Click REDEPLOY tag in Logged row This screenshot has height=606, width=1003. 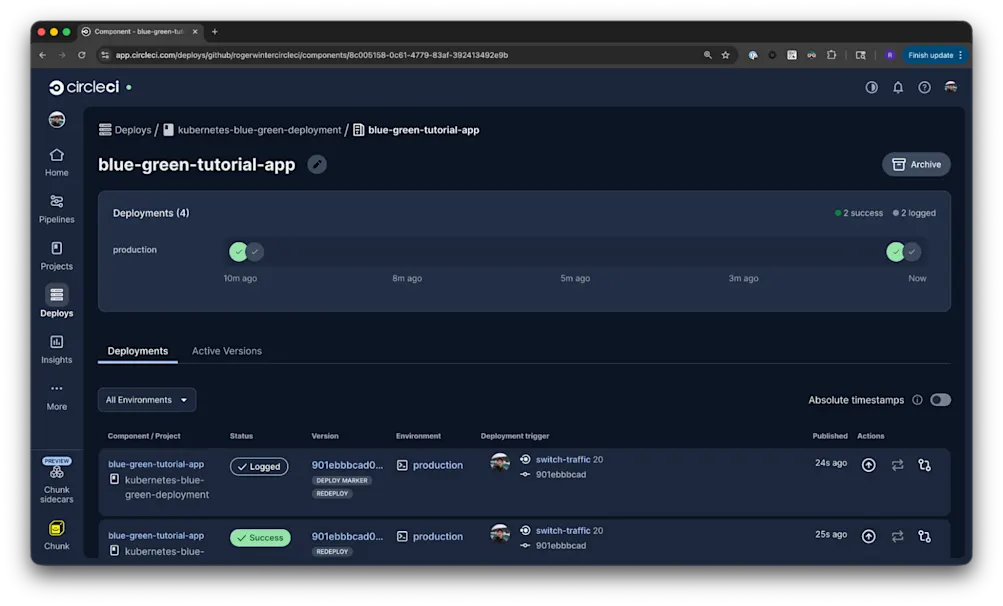pyautogui.click(x=332, y=493)
